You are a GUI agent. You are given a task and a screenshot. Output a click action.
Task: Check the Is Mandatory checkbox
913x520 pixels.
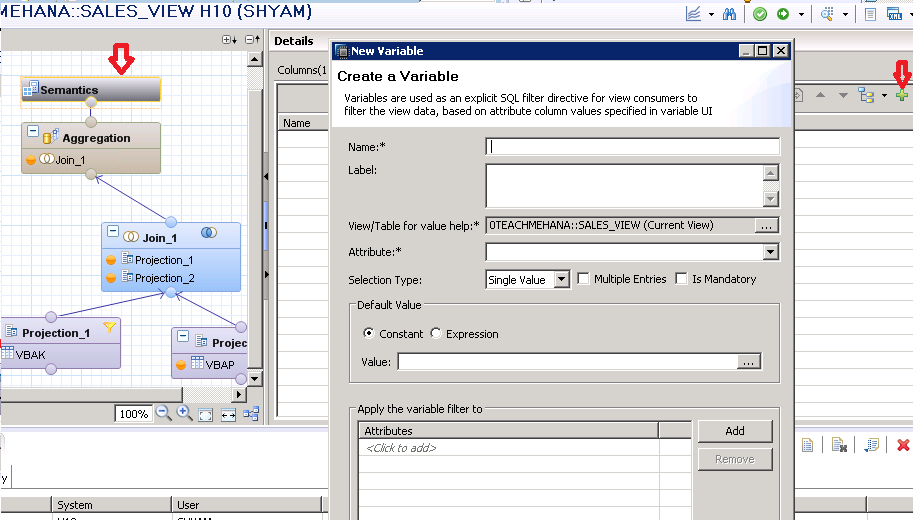[x=681, y=278]
